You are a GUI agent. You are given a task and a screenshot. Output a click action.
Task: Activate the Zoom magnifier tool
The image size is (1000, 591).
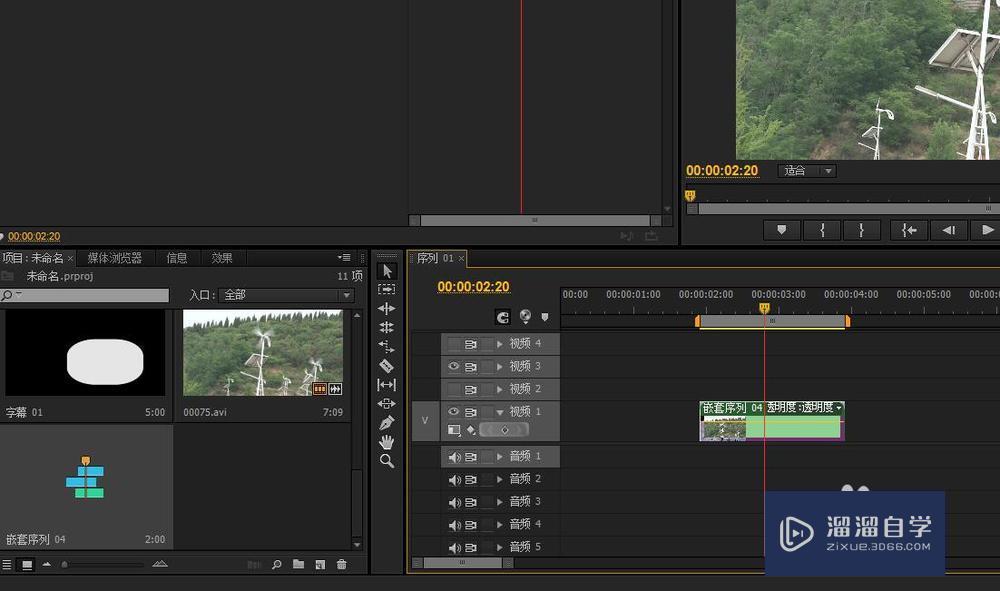[387, 461]
